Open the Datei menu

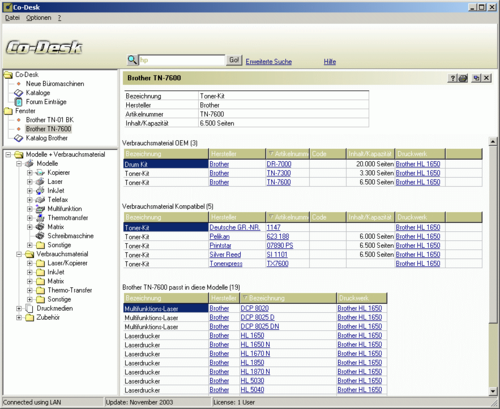click(x=12, y=18)
